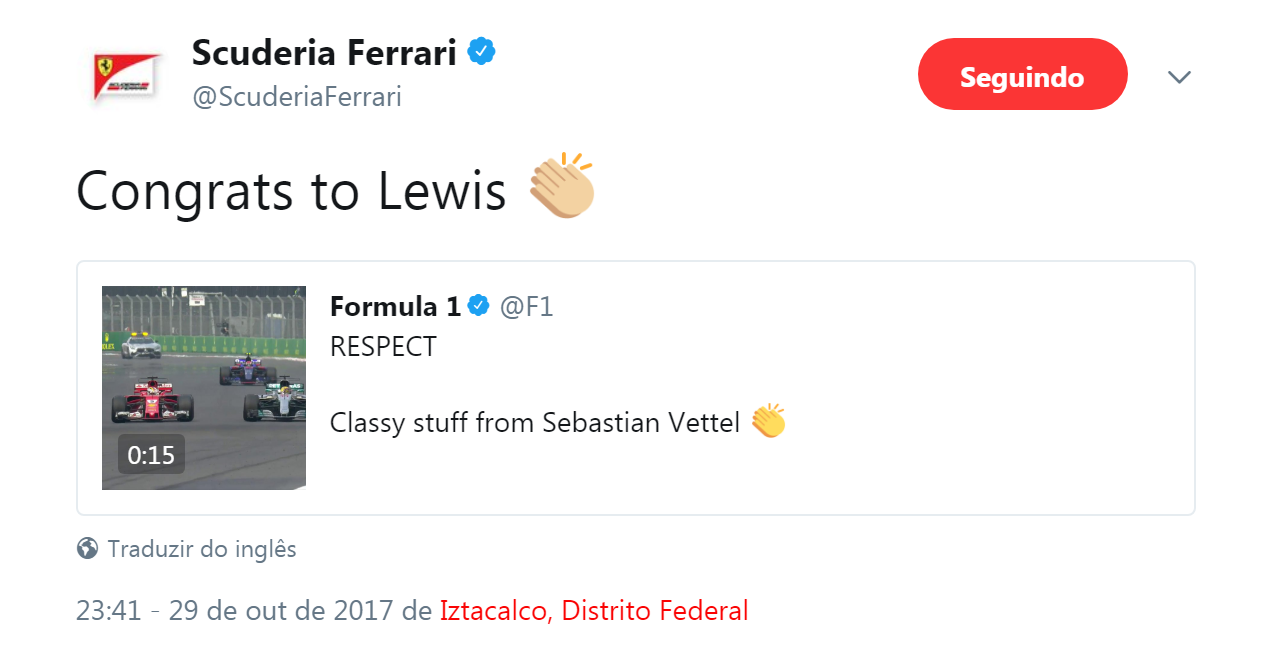The width and height of the screenshot is (1275, 651).
Task: Click the RESPECT text in quoted tweet
Action: coord(383,347)
